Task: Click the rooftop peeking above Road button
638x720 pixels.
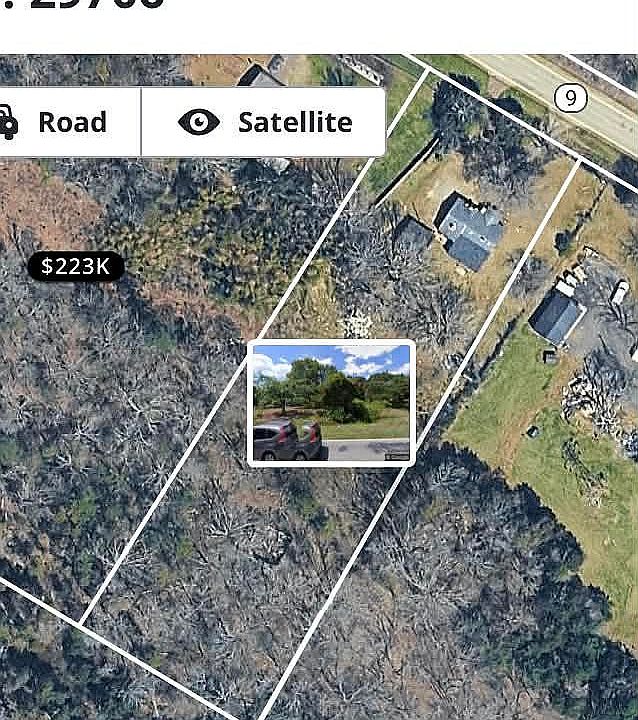Action: [262, 74]
